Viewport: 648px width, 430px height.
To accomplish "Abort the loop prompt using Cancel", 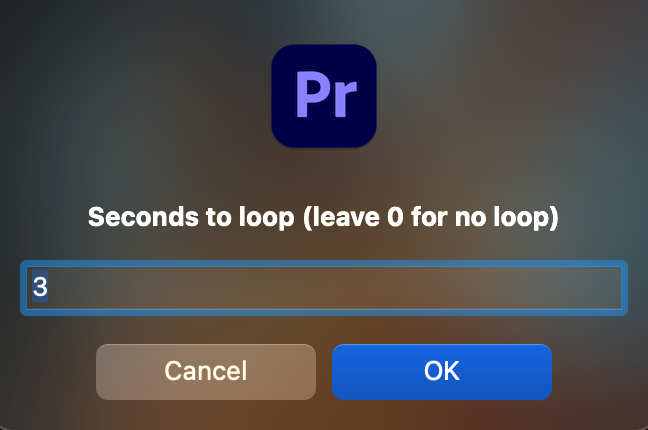I will pyautogui.click(x=205, y=371).
